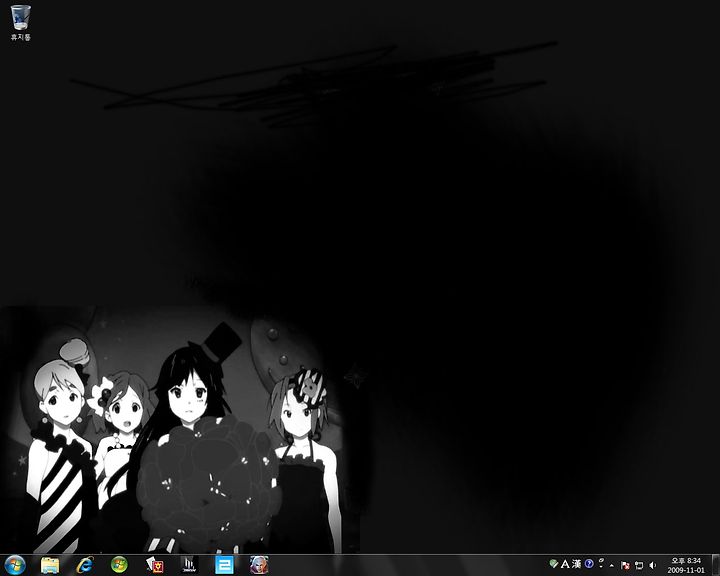Open the volume speaker tray icon
The image size is (720, 576).
(652, 565)
